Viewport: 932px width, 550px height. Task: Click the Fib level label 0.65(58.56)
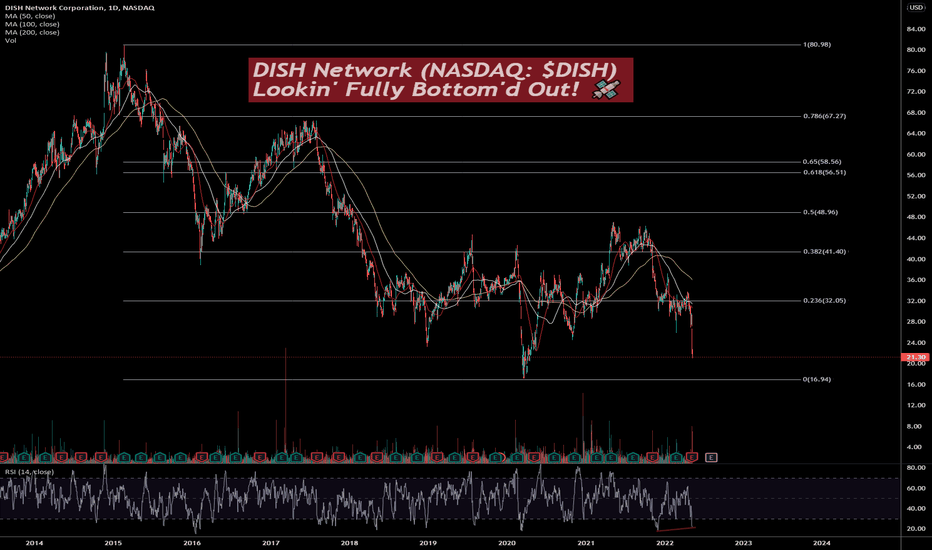(822, 162)
